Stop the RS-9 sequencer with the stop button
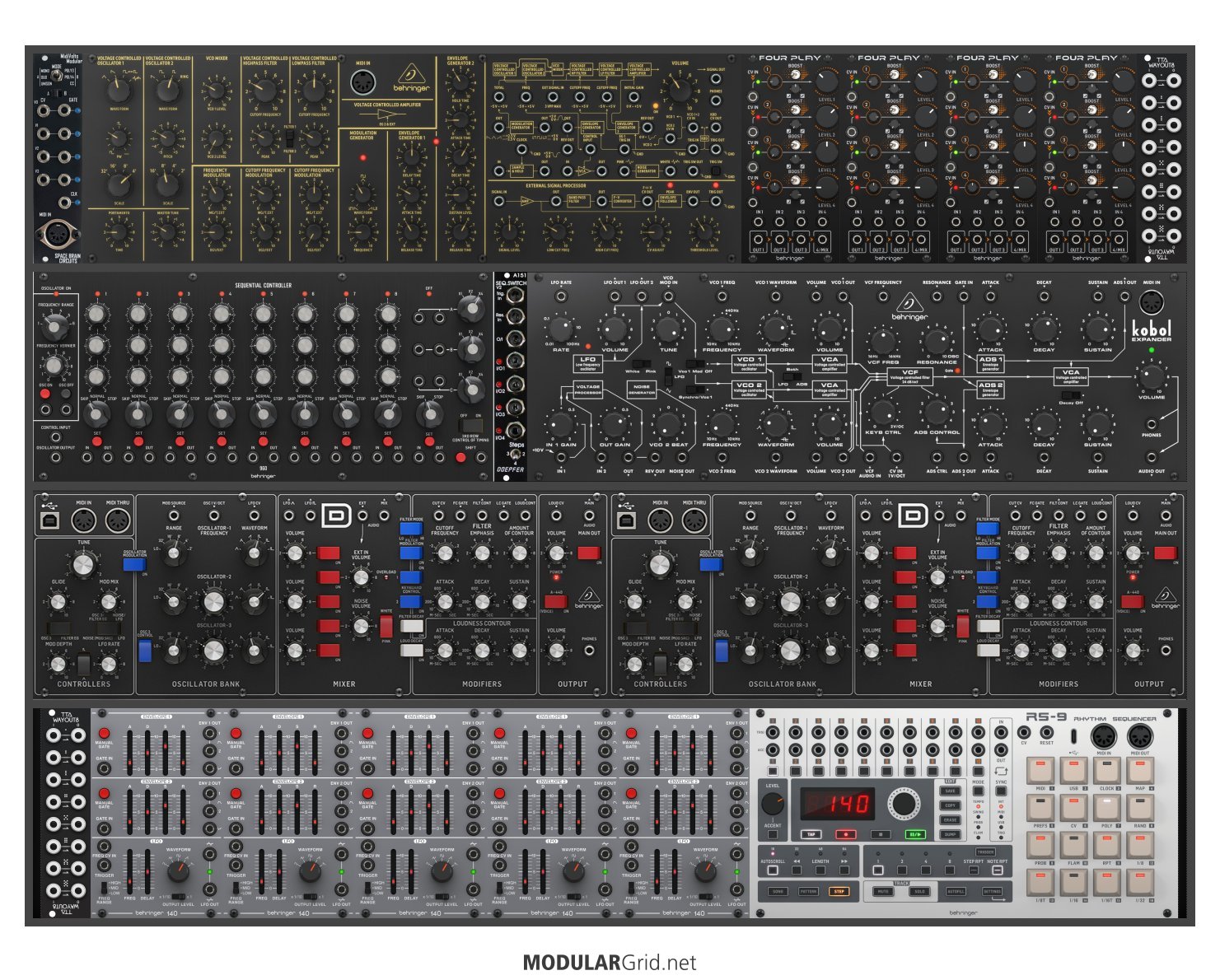The height and width of the screenshot is (980, 1220). pos(881,833)
